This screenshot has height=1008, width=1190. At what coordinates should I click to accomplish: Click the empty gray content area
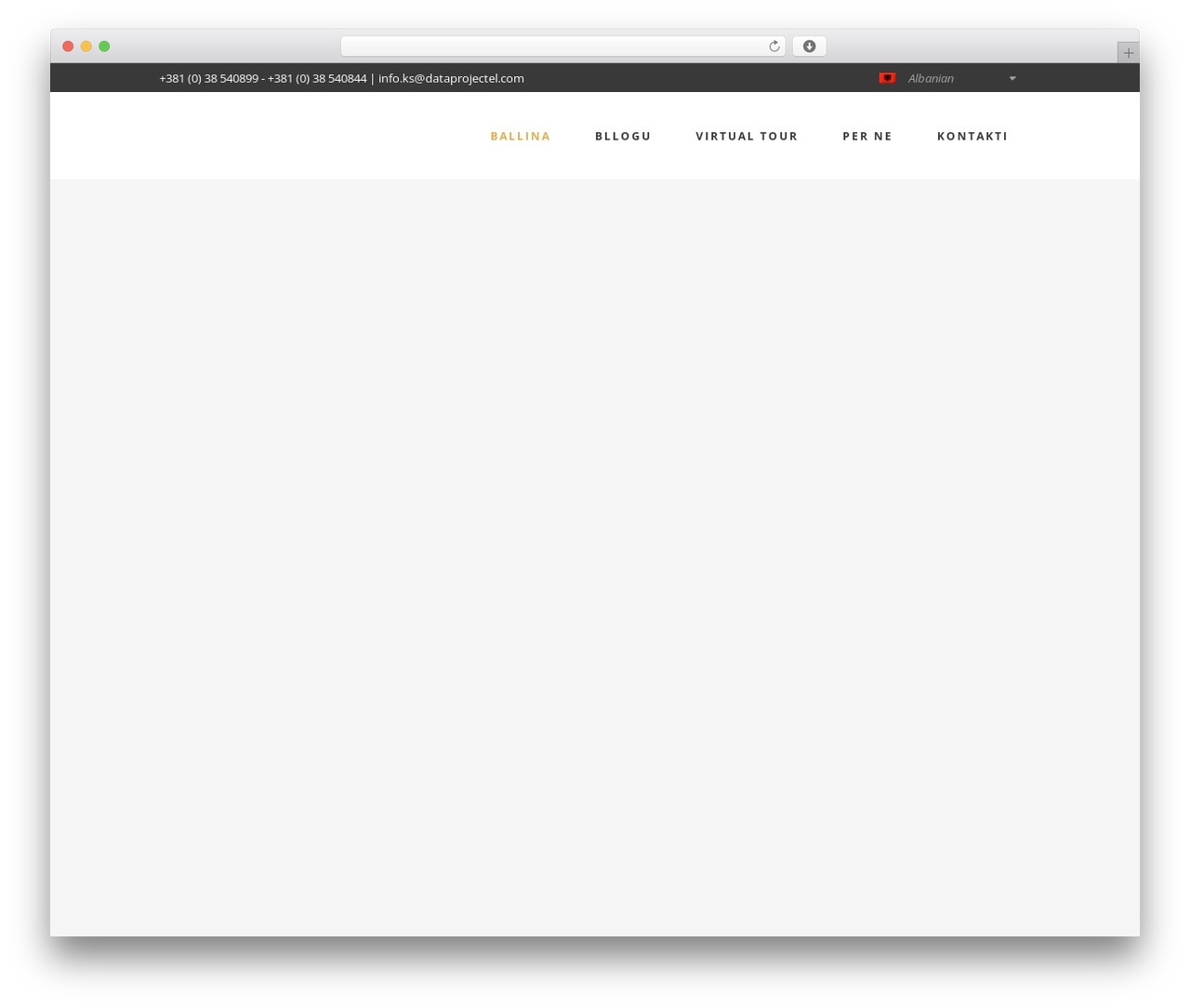tap(595, 558)
